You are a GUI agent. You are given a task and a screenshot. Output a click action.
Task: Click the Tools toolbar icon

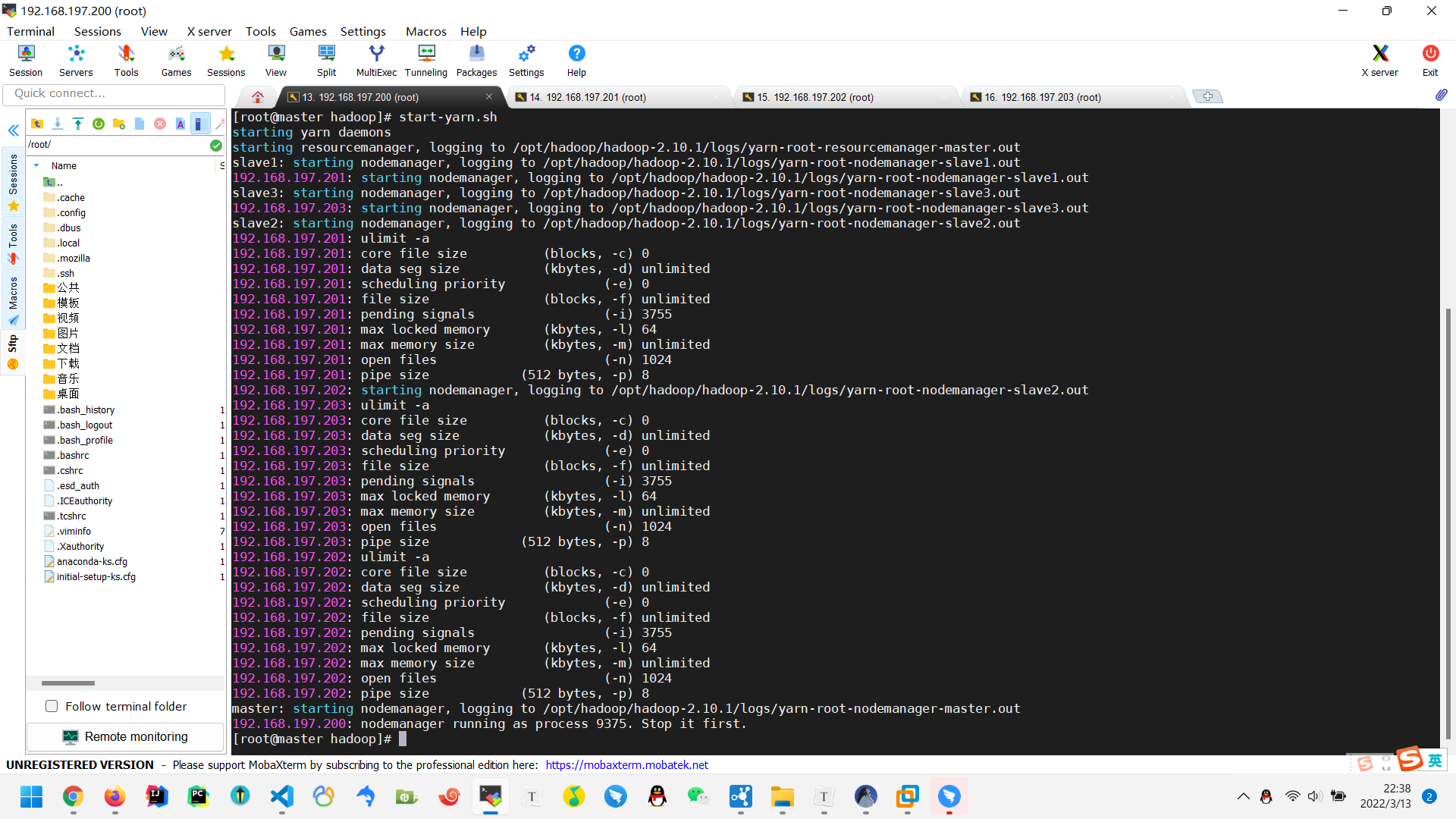[126, 61]
